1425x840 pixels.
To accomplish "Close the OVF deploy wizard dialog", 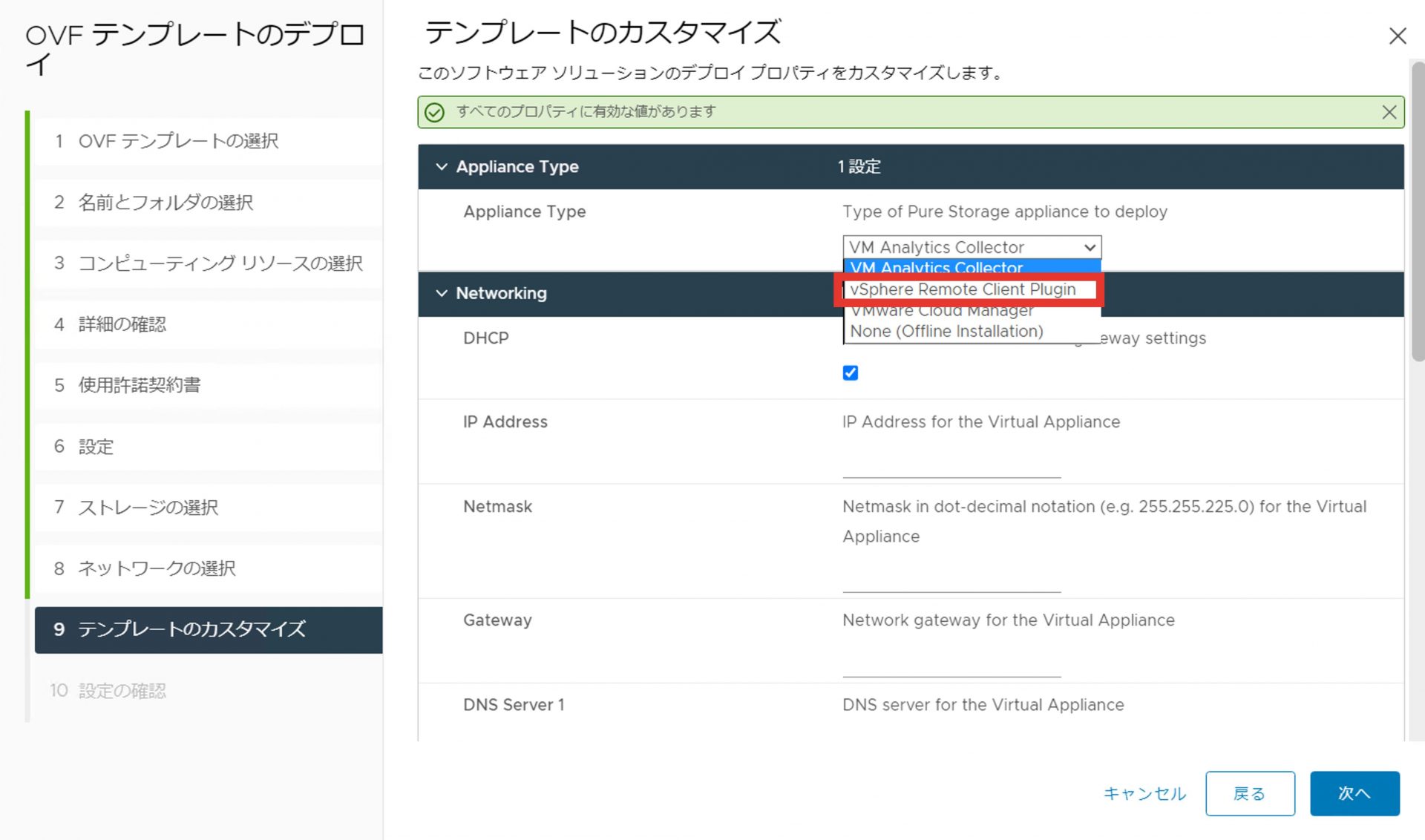I will 1398,36.
